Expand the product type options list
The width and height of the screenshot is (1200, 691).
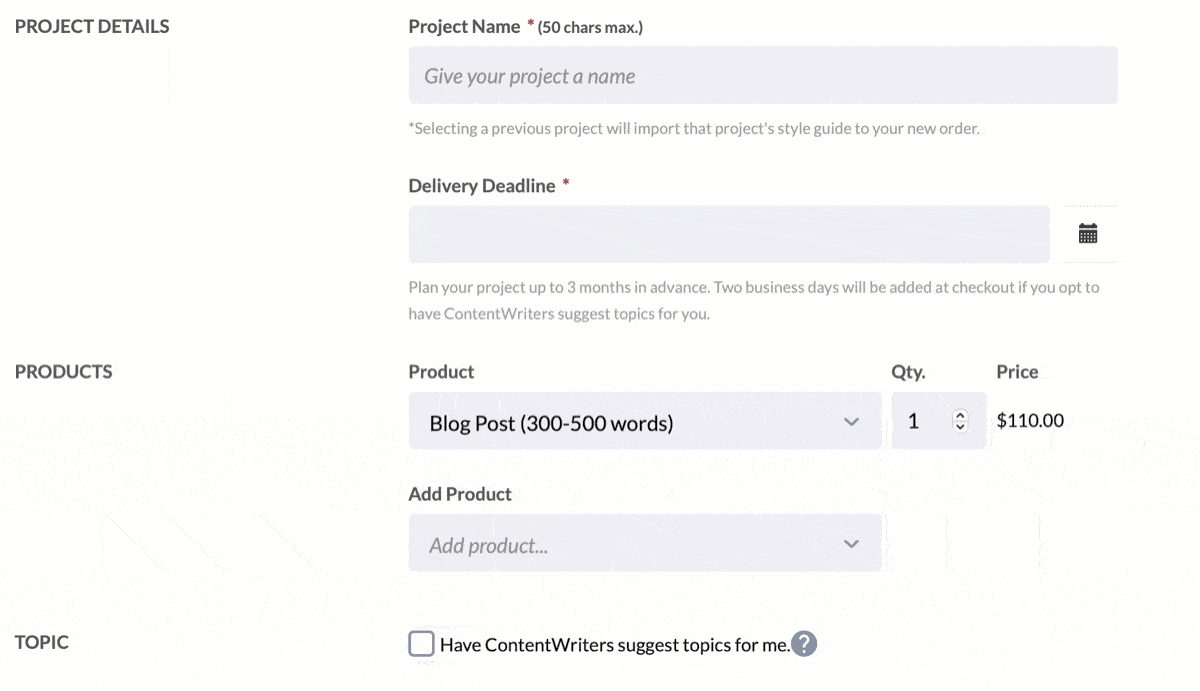click(645, 421)
